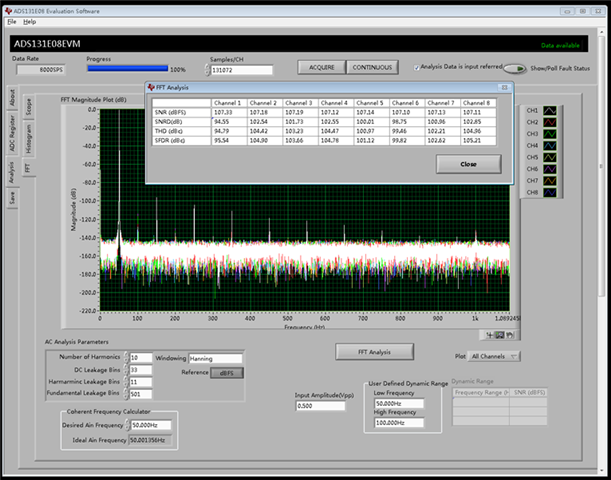
Task: Click the Data available status text
Action: tap(560, 46)
